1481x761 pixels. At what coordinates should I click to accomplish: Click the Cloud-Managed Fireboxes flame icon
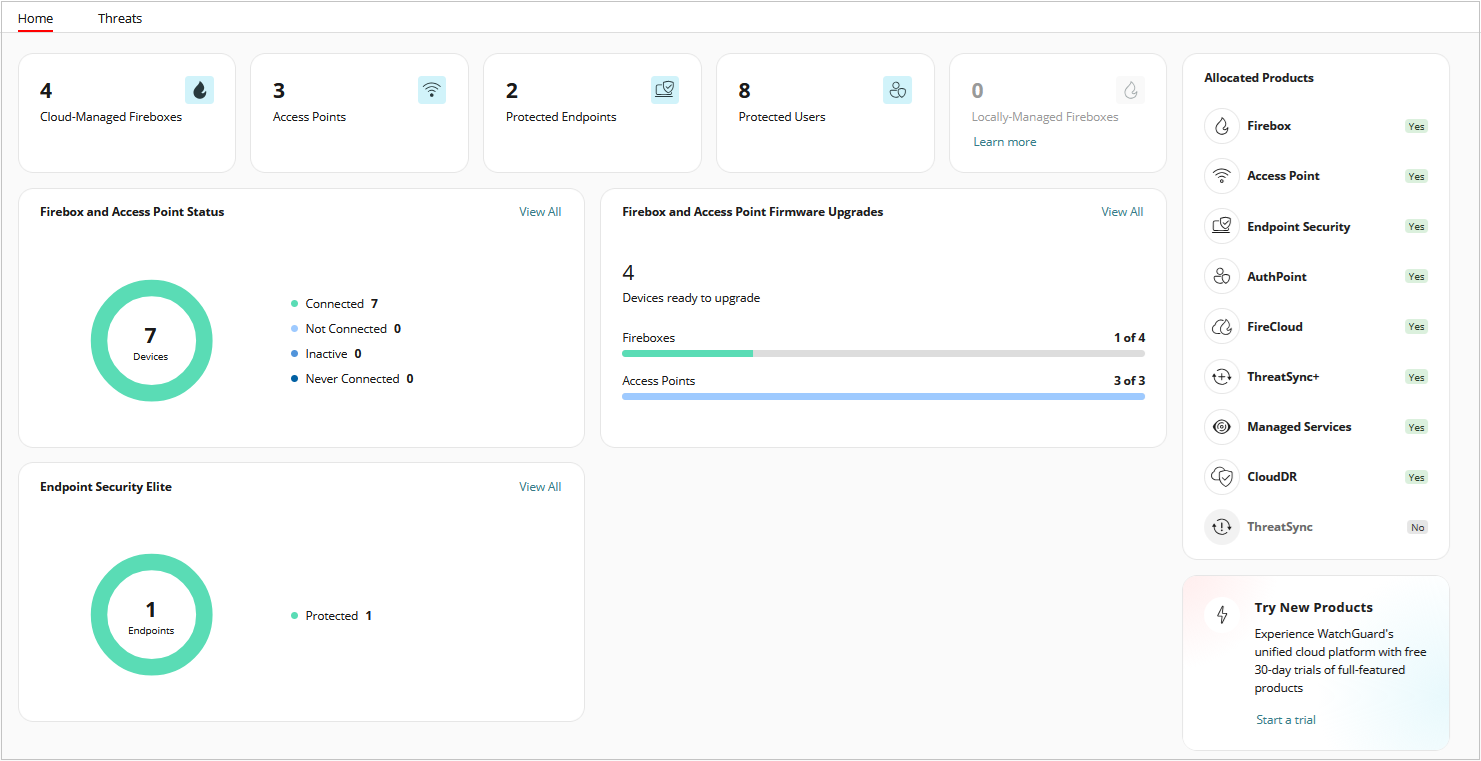(x=200, y=90)
